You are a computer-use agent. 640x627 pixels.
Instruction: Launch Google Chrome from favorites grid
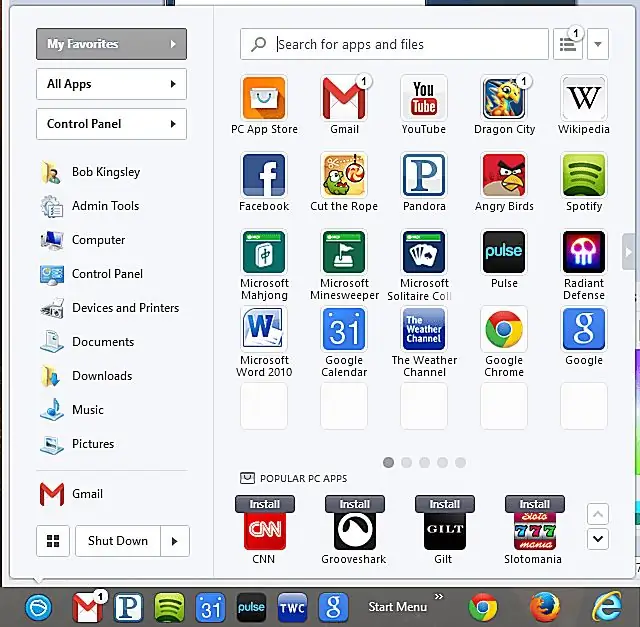(504, 329)
